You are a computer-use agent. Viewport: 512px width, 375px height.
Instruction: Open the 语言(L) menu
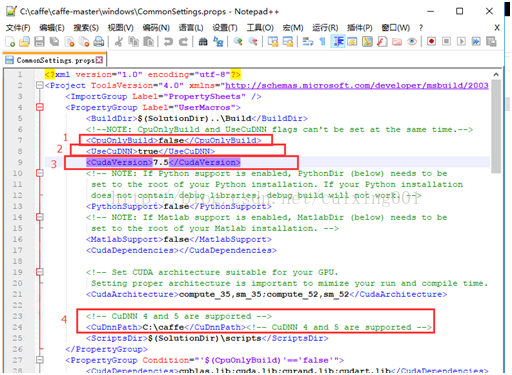[191, 28]
